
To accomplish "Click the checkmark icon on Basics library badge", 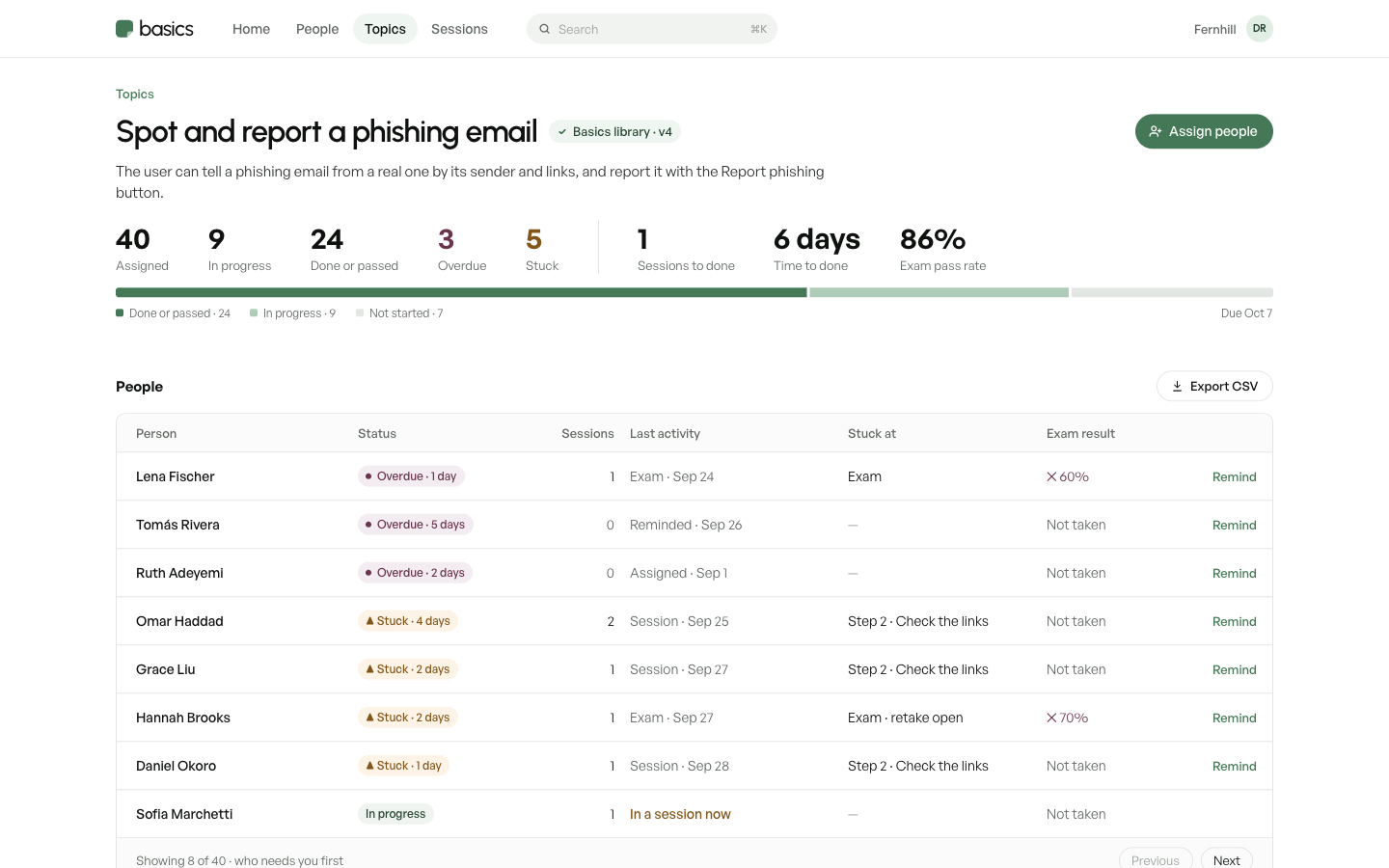I will [562, 132].
